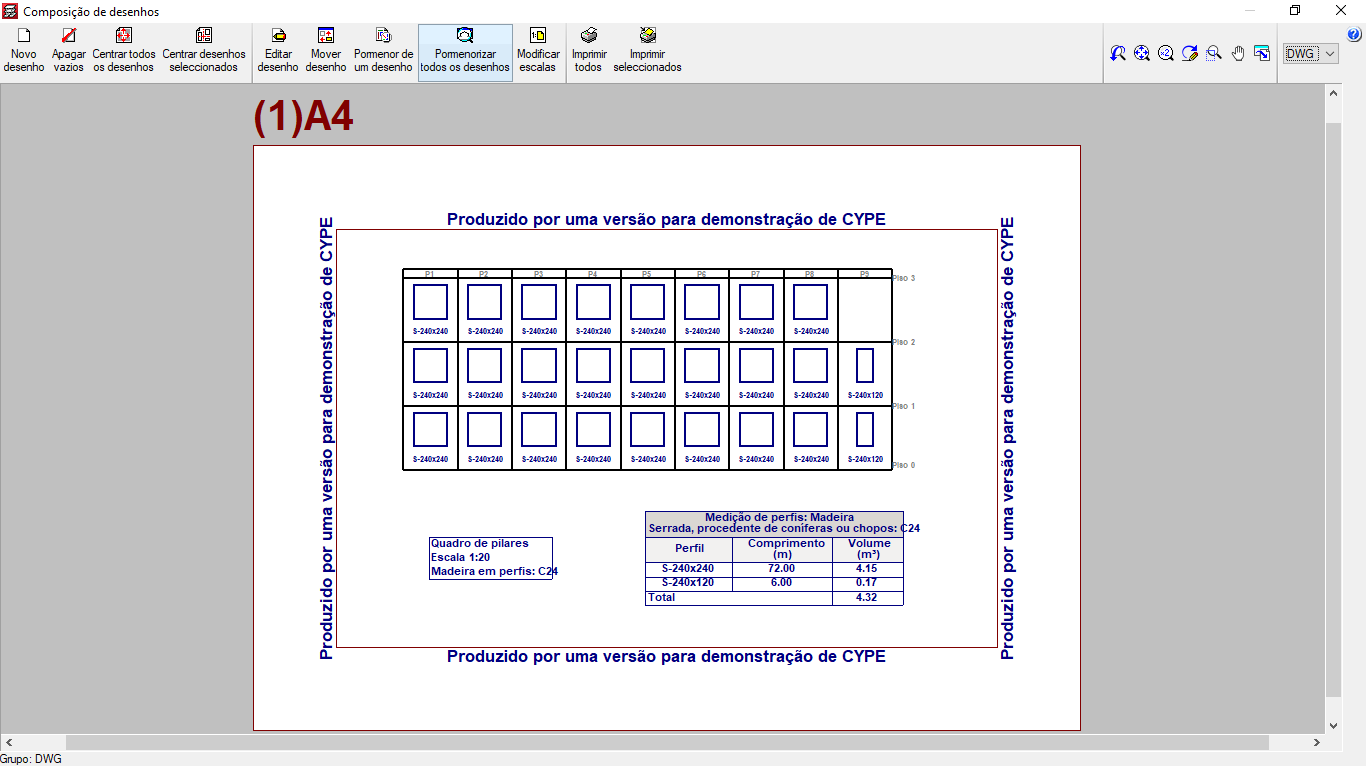The height and width of the screenshot is (766, 1366).
Task: Click the Perfil column header
Action: pyautogui.click(x=689, y=549)
